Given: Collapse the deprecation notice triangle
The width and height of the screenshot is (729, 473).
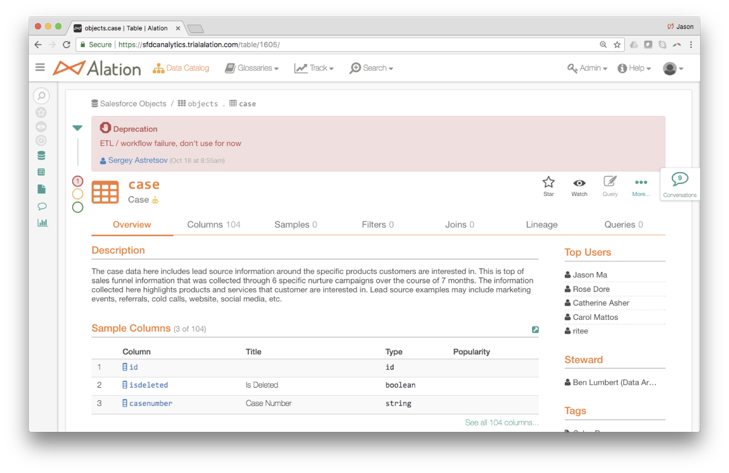Looking at the screenshot, I should tap(78, 128).
